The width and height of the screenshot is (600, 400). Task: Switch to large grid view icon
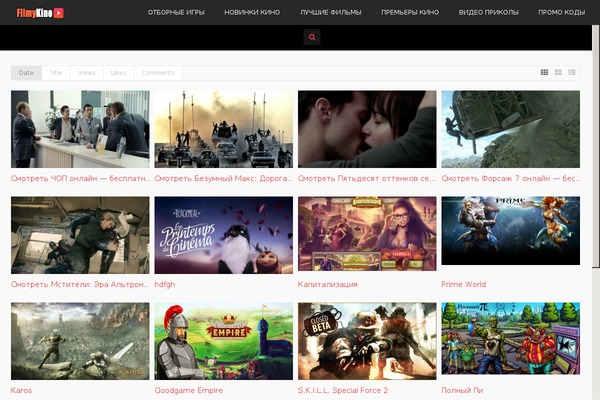[x=545, y=72]
